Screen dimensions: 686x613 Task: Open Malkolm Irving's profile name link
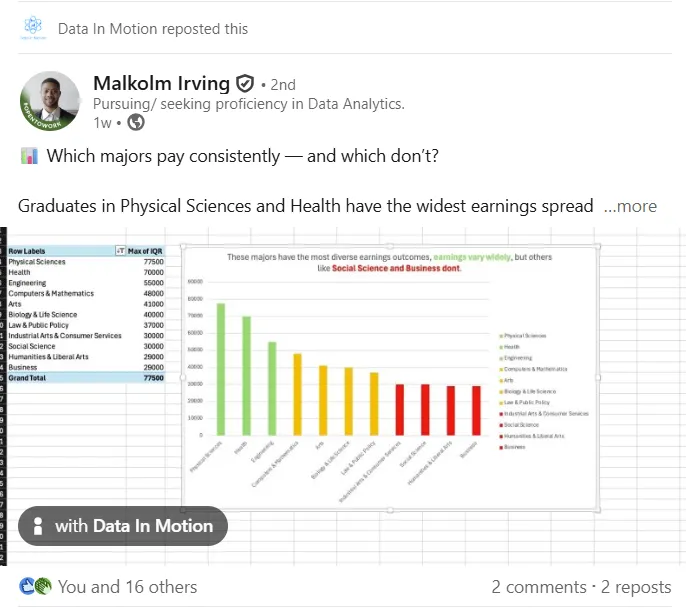point(161,84)
